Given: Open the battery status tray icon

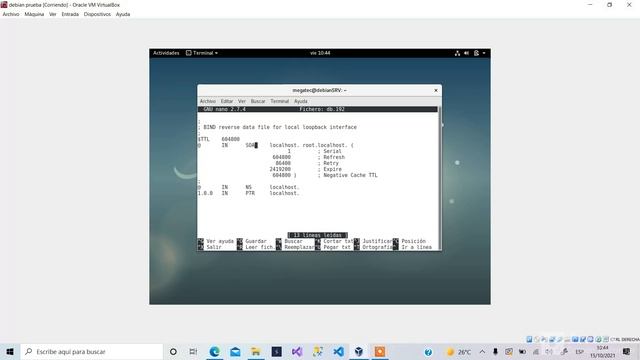Looking at the screenshot, I should tap(522, 352).
